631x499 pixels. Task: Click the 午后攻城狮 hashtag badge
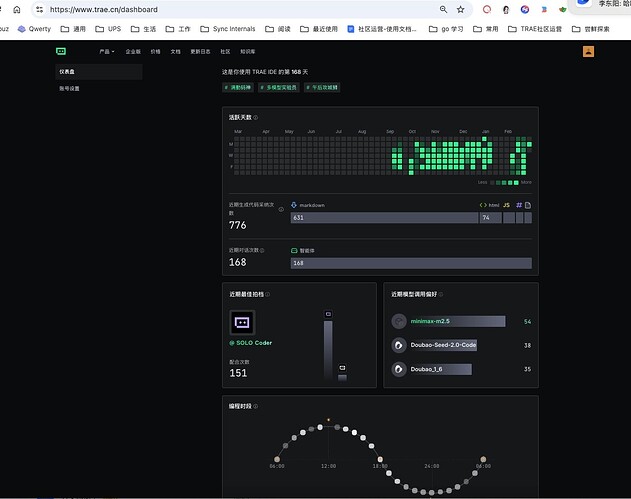click(x=322, y=87)
